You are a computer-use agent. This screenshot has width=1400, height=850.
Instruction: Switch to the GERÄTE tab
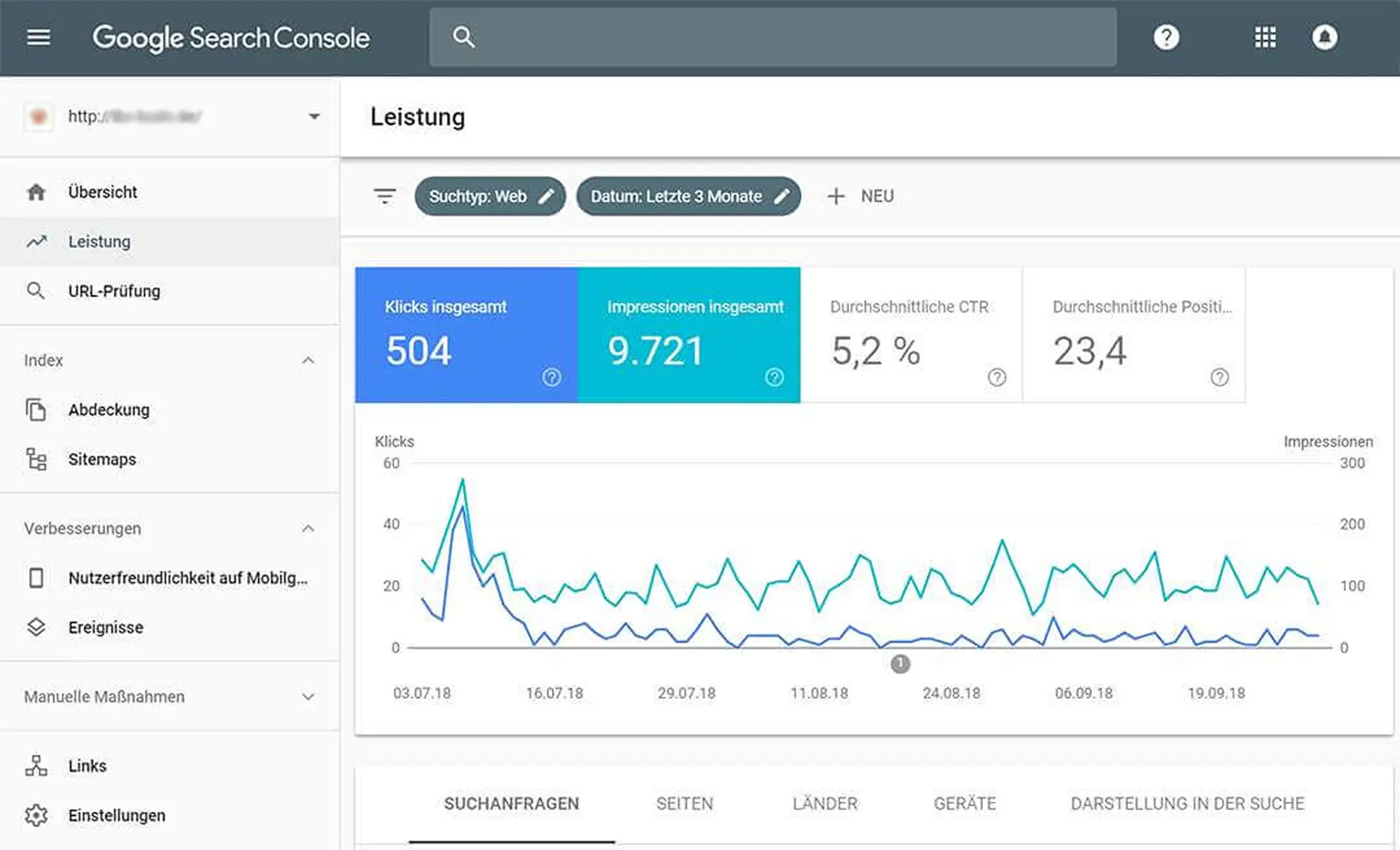pyautogui.click(x=965, y=803)
